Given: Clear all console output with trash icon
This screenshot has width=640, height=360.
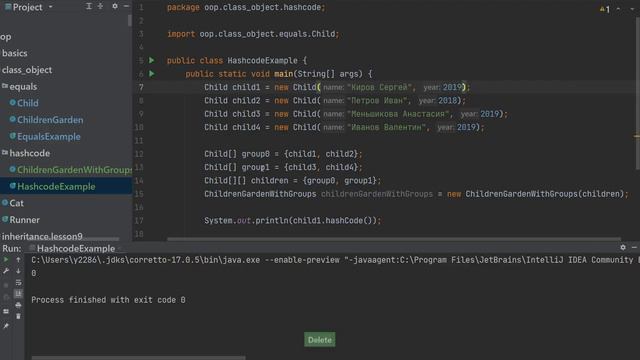Looking at the screenshot, I should 18,316.
